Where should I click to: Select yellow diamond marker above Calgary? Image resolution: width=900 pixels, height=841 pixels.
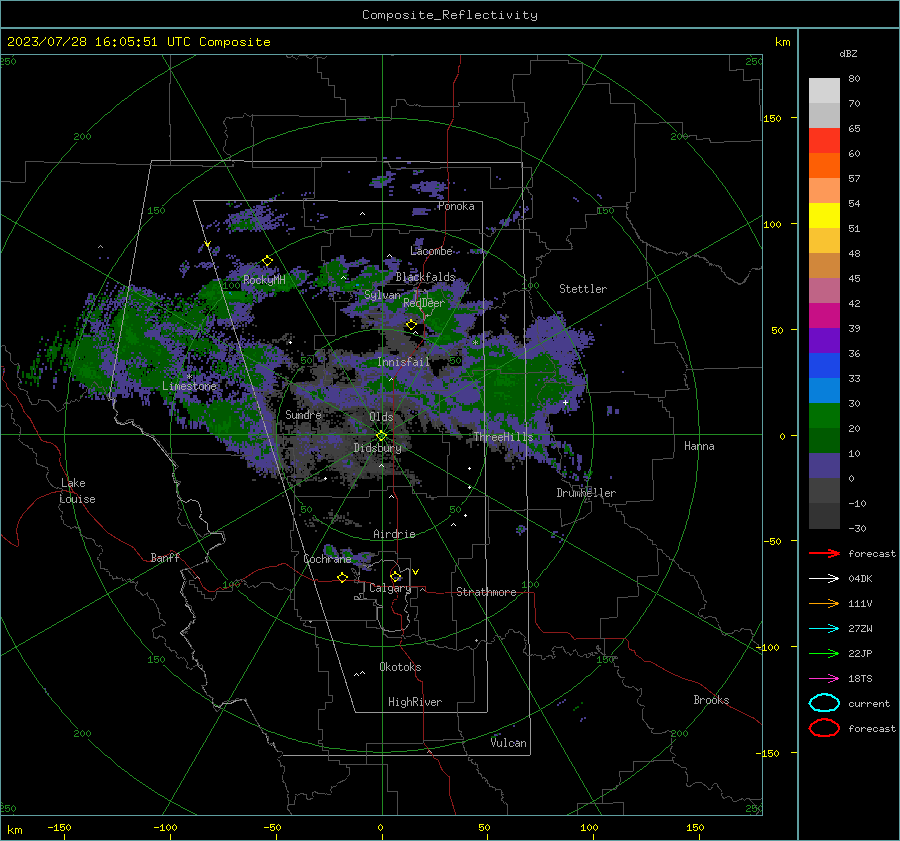click(395, 576)
